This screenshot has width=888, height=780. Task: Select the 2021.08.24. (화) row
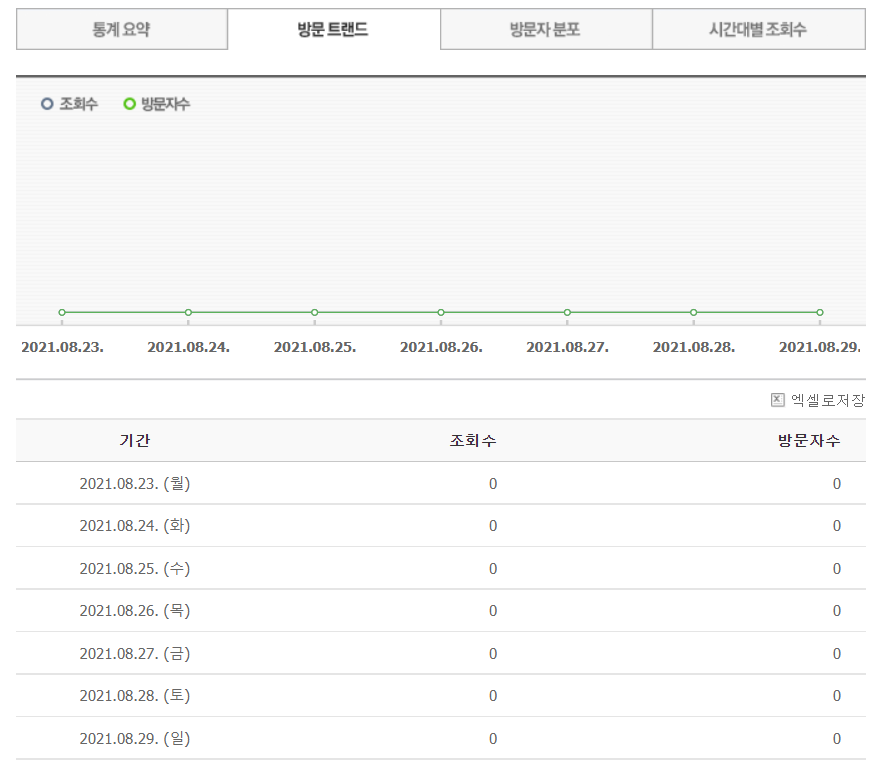tap(441, 526)
